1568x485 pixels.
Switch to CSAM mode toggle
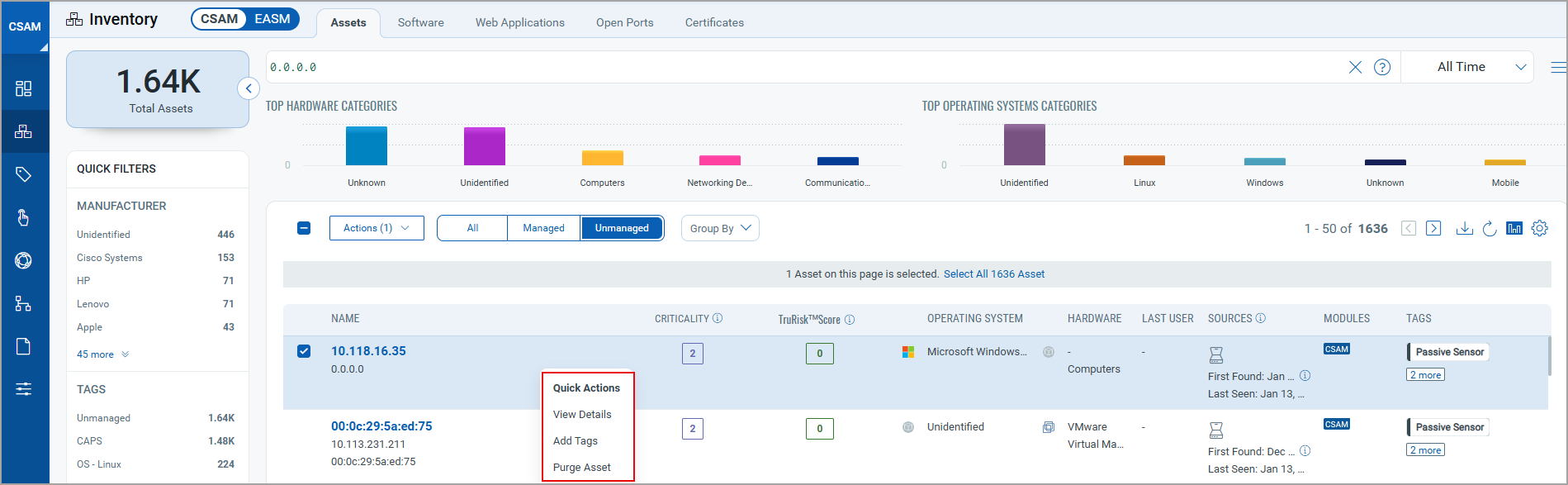(x=219, y=19)
